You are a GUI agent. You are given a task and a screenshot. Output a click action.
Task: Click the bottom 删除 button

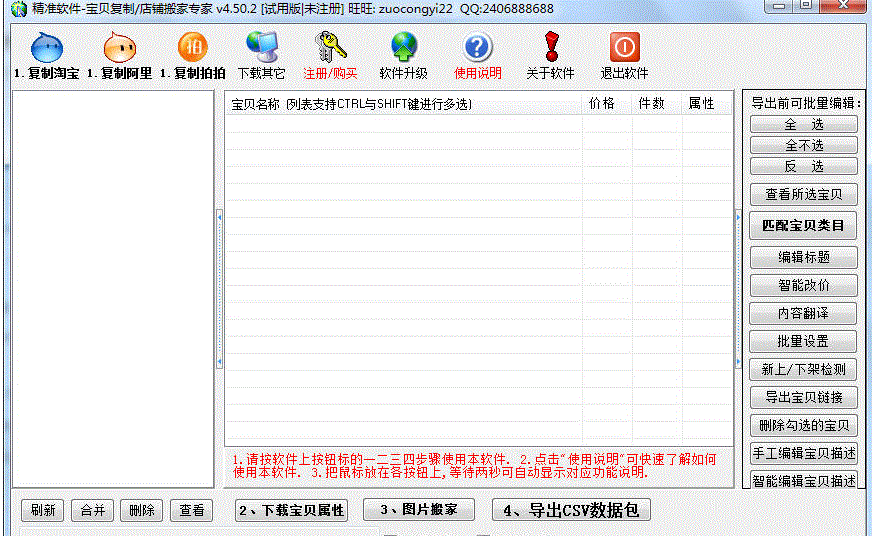coord(142,510)
